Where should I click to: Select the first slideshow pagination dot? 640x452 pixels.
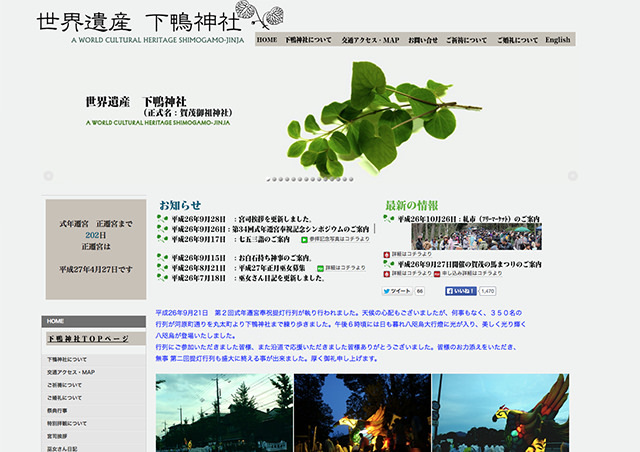(269, 179)
